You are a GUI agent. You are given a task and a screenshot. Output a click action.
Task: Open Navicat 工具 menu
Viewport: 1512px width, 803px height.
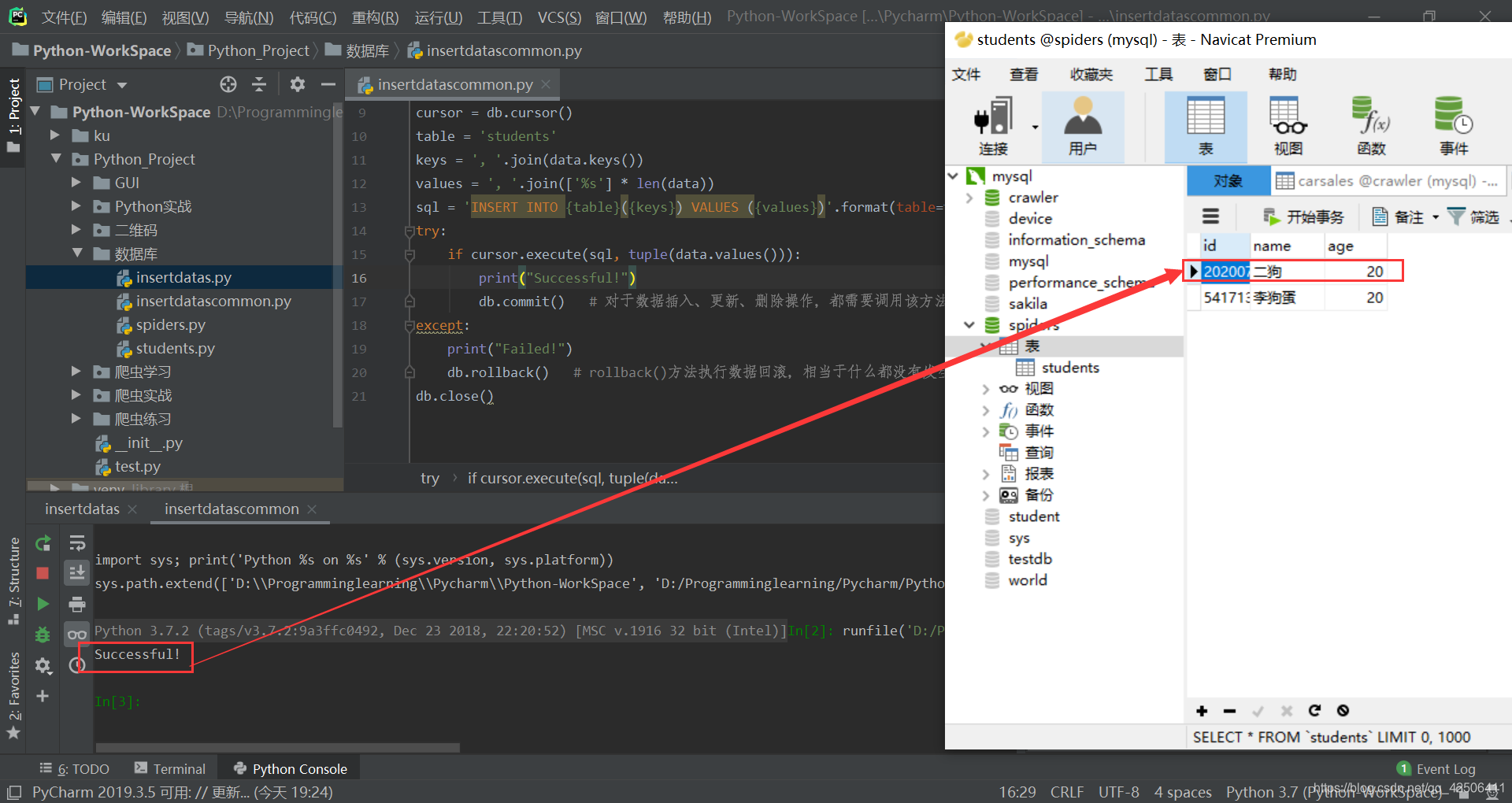pos(1158,74)
